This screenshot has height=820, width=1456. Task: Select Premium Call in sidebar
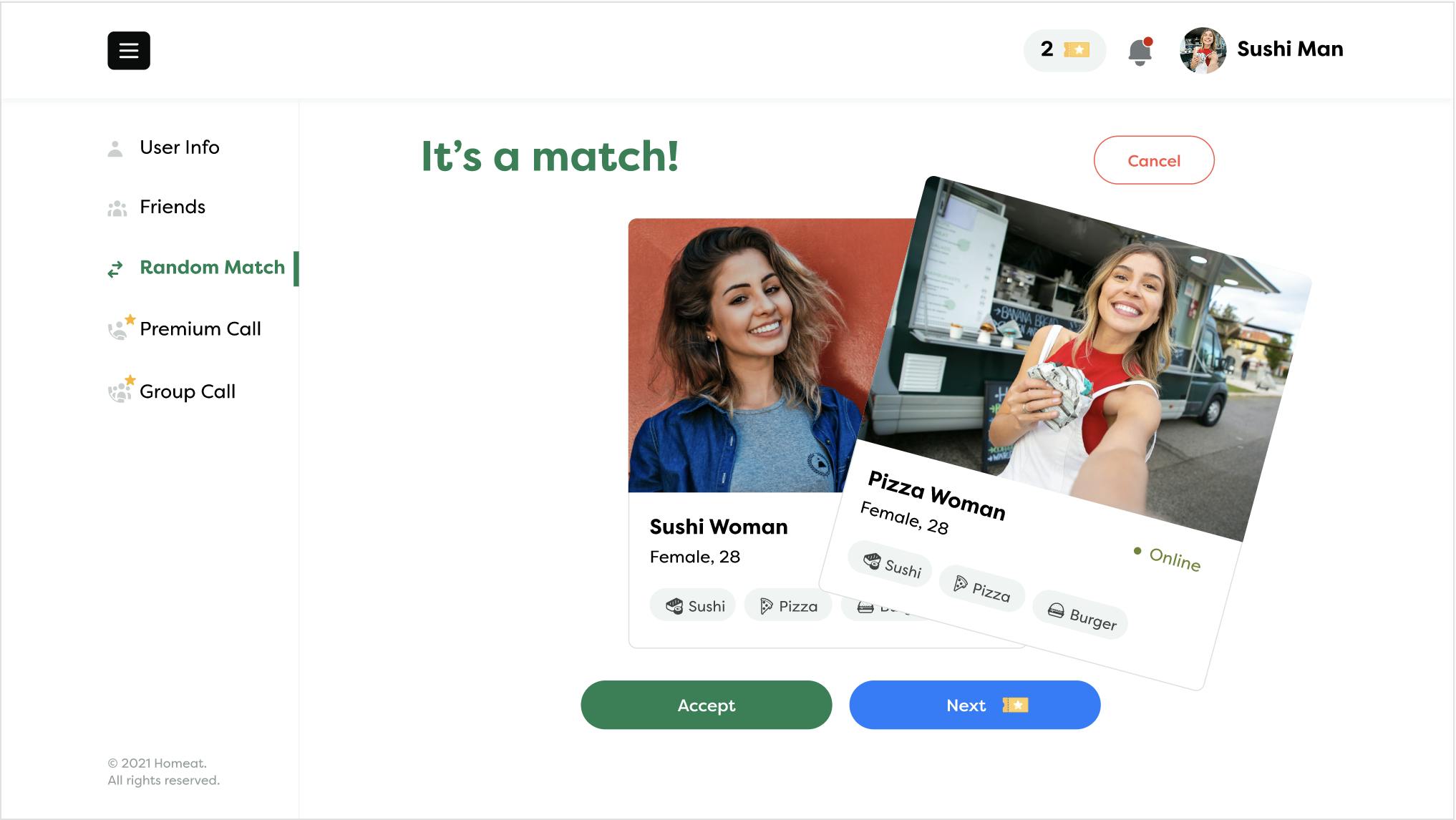[x=200, y=329]
